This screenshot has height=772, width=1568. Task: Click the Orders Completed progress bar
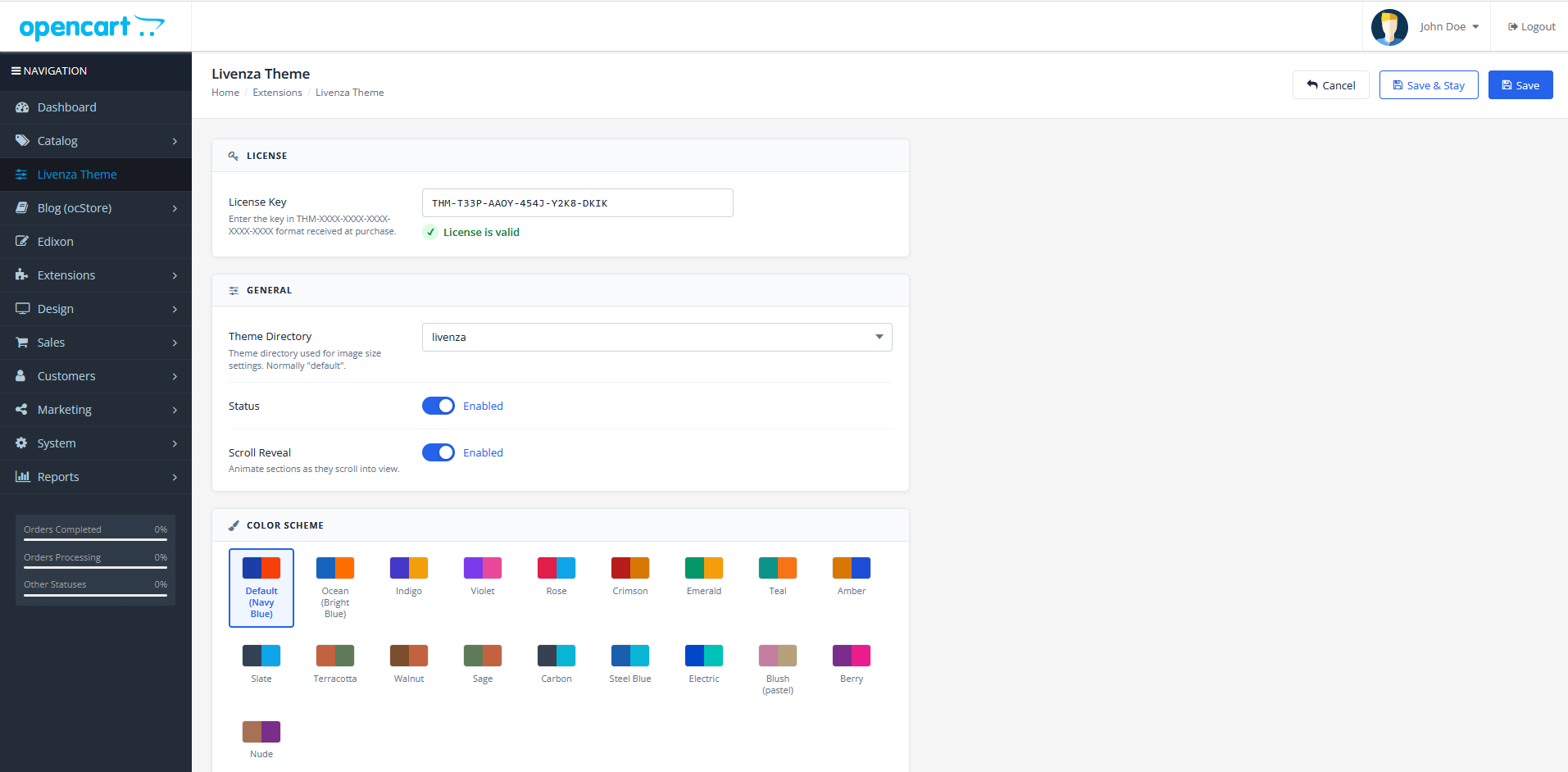click(95, 539)
